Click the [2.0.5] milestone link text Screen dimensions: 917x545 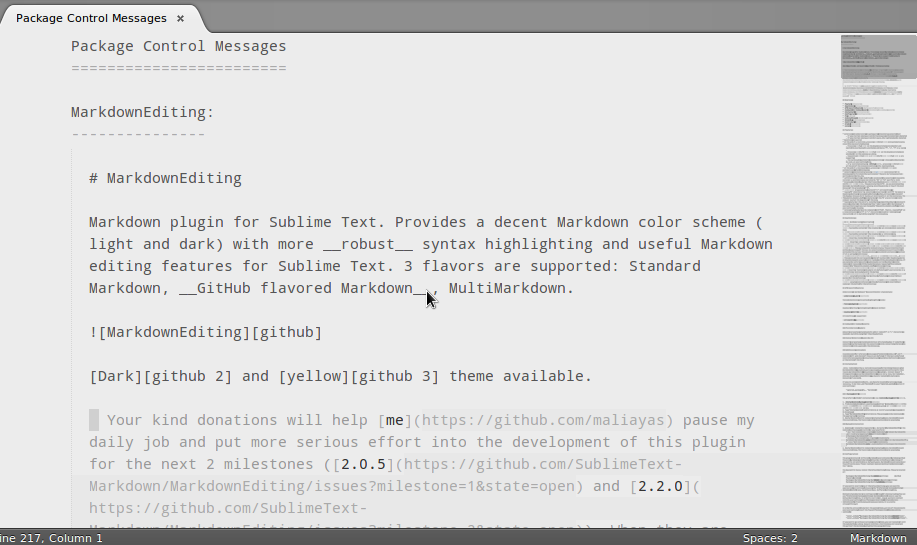pos(363,464)
